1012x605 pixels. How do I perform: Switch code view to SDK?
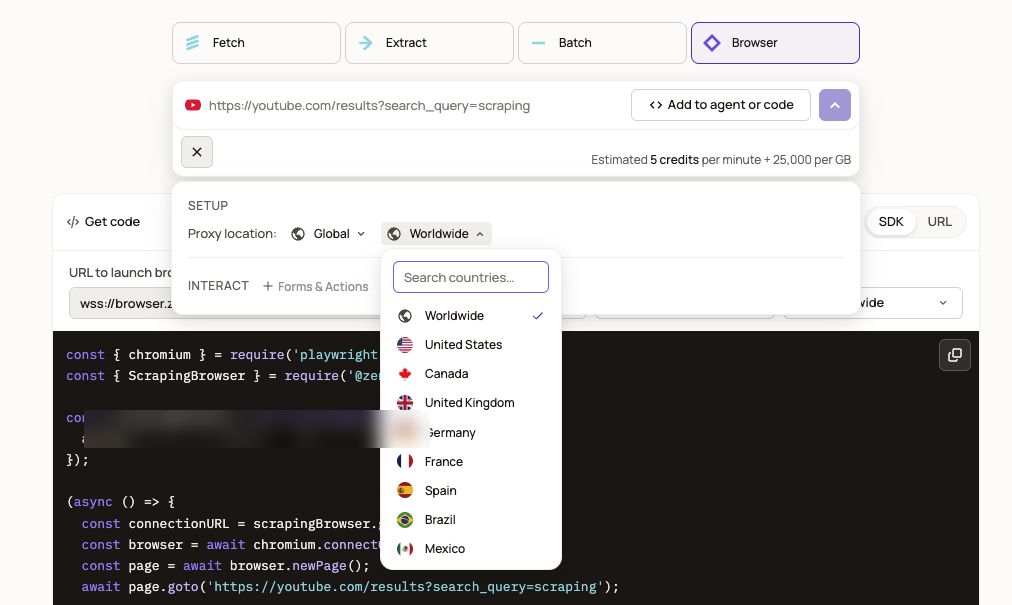point(891,221)
